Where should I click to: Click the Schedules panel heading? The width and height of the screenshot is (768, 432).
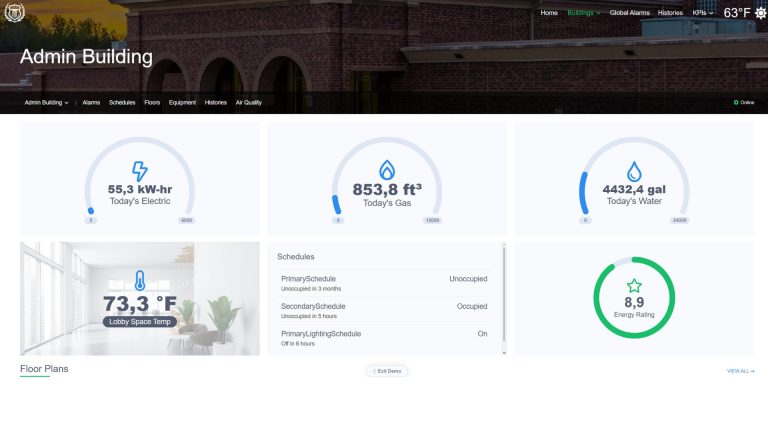[296, 257]
